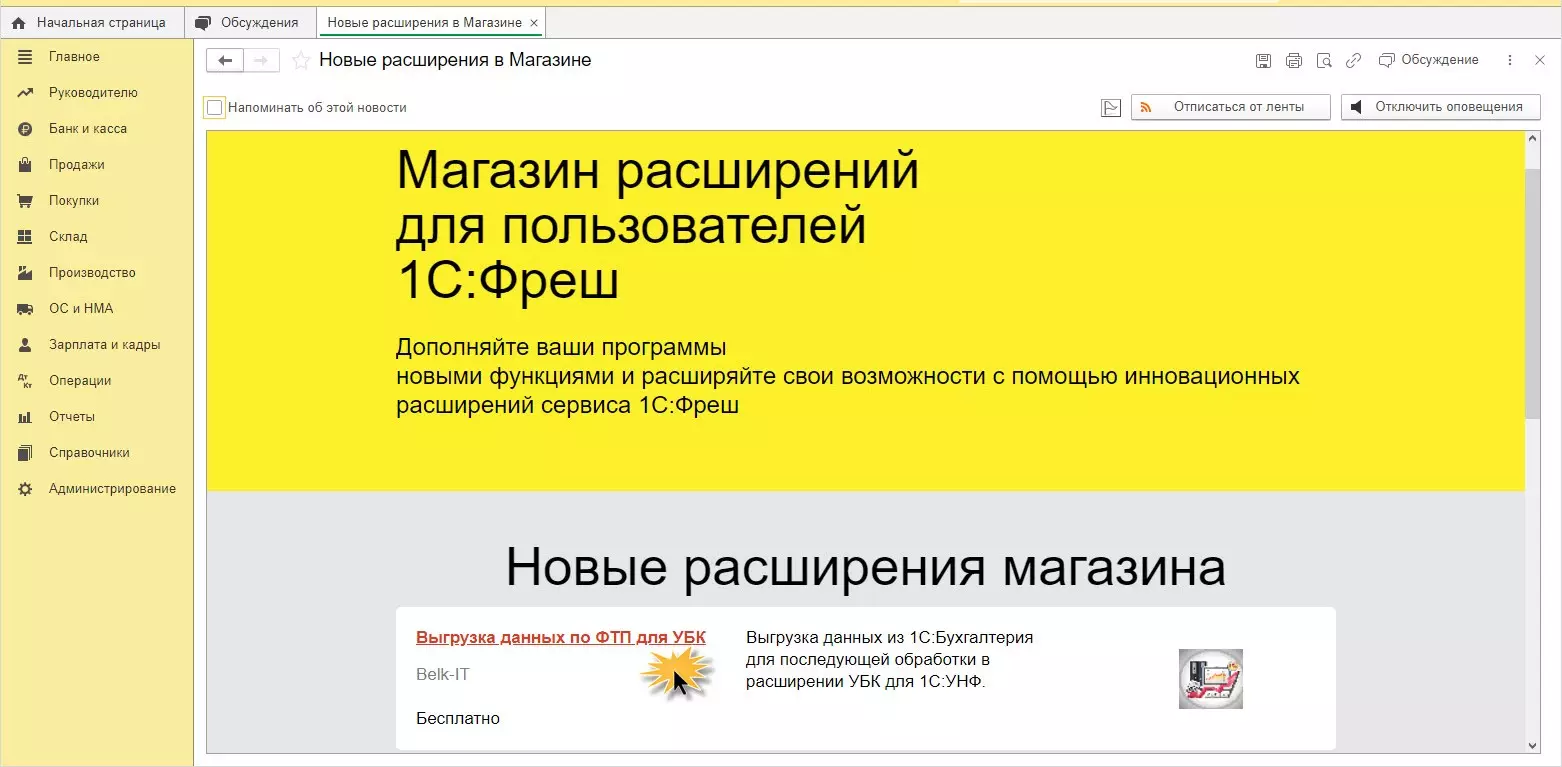Click the Дополняйте ваши программы banner text

[848, 377]
